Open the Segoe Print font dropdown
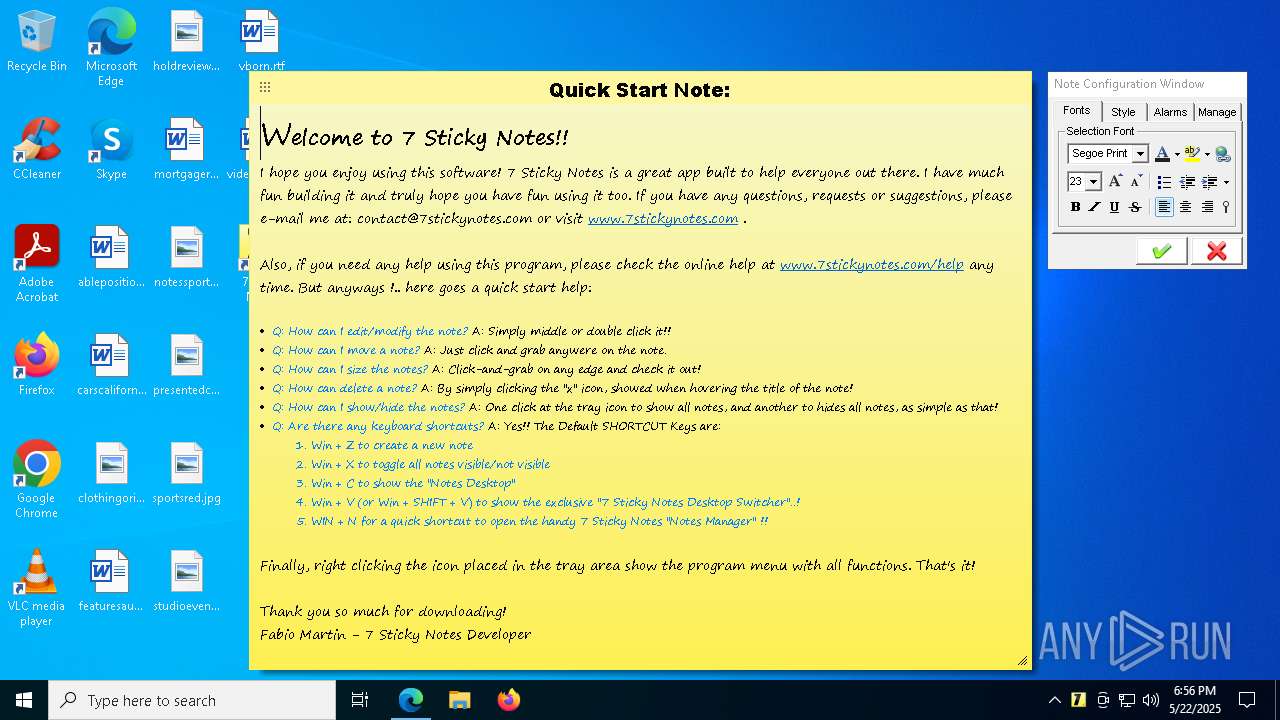This screenshot has height=720, width=1280. (1140, 154)
